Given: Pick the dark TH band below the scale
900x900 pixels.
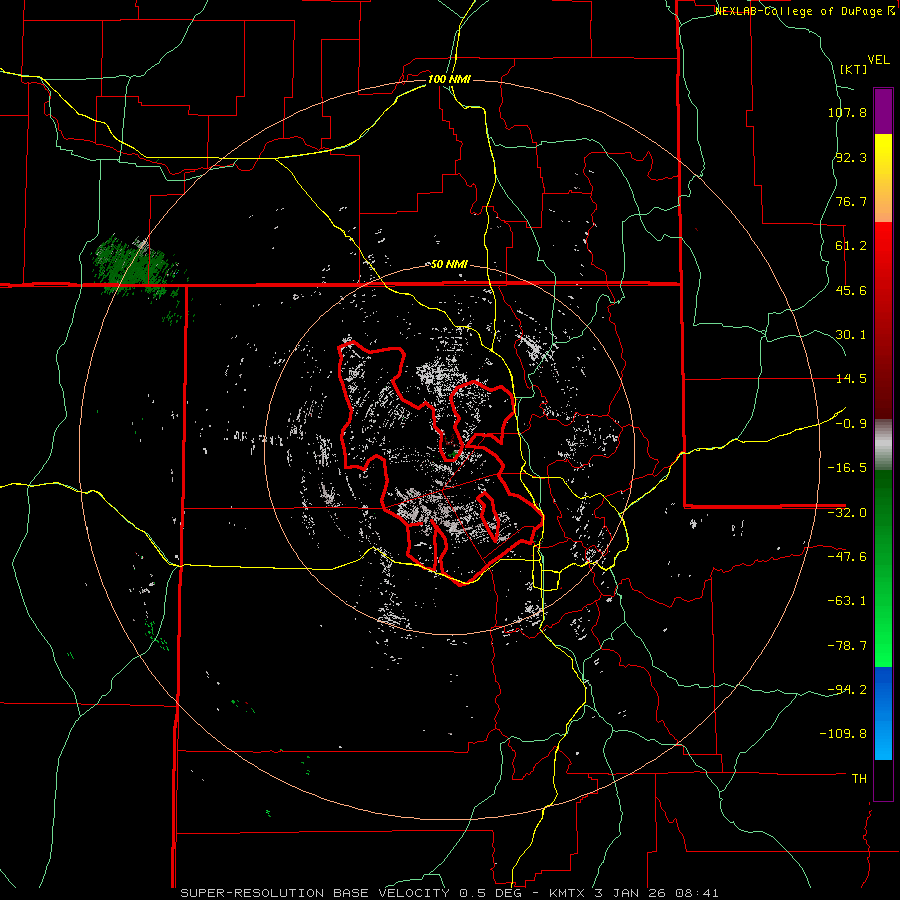Looking at the screenshot, I should point(883,780).
